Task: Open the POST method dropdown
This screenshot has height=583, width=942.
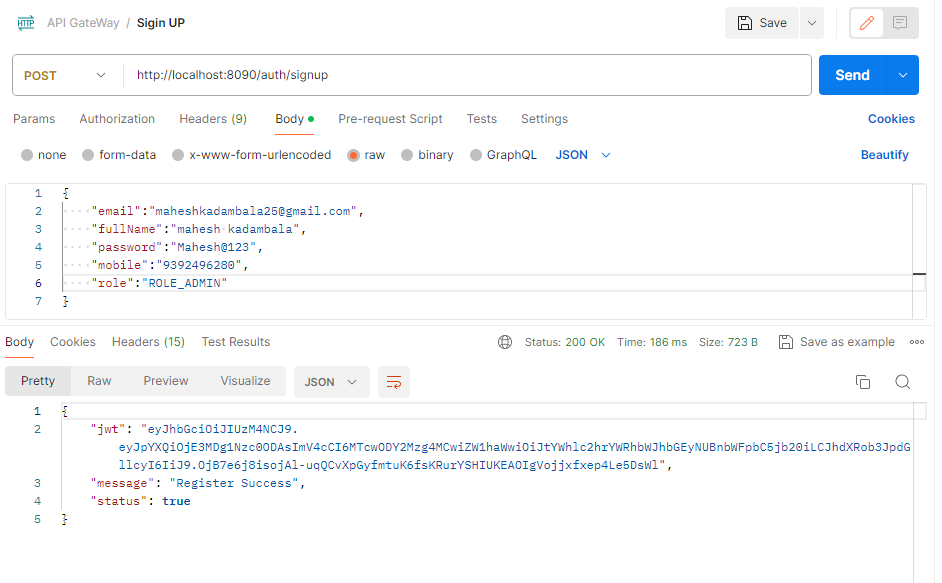Action: (x=67, y=75)
